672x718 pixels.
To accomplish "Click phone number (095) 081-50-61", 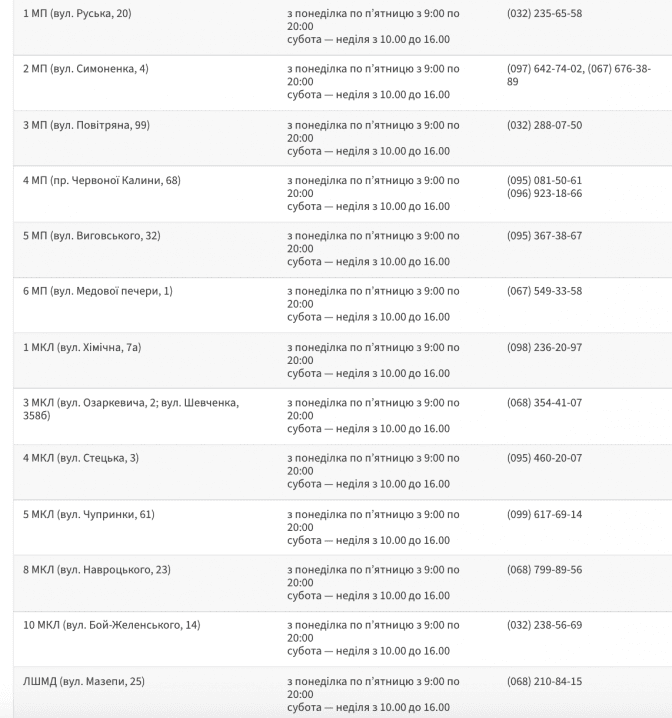I will pos(544,181).
